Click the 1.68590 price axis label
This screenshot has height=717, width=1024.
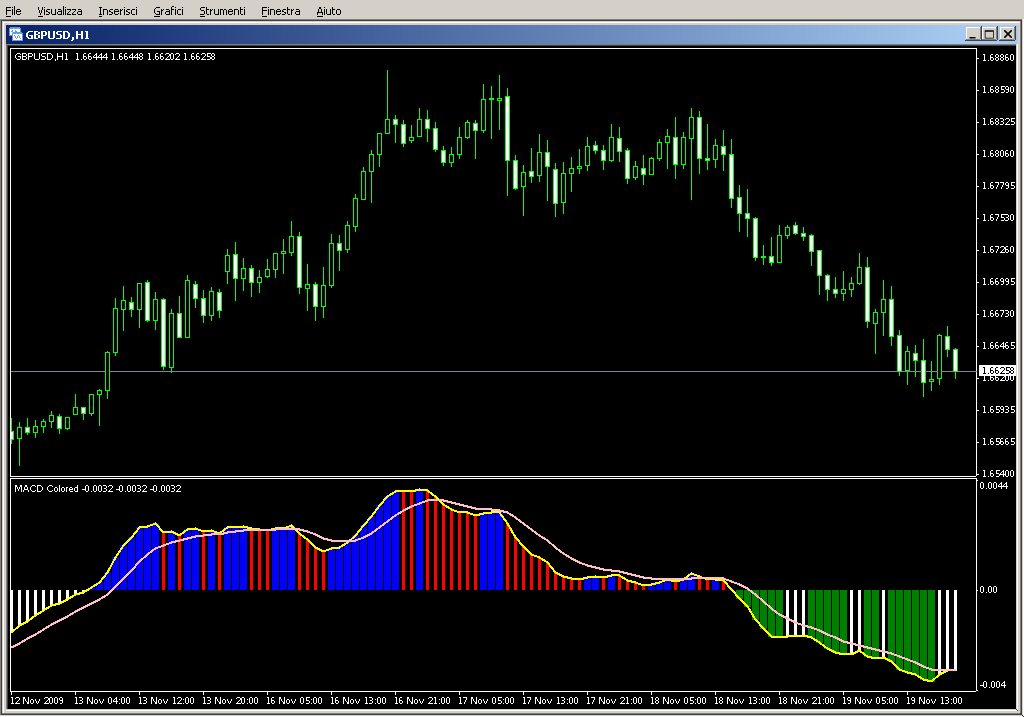[999, 89]
